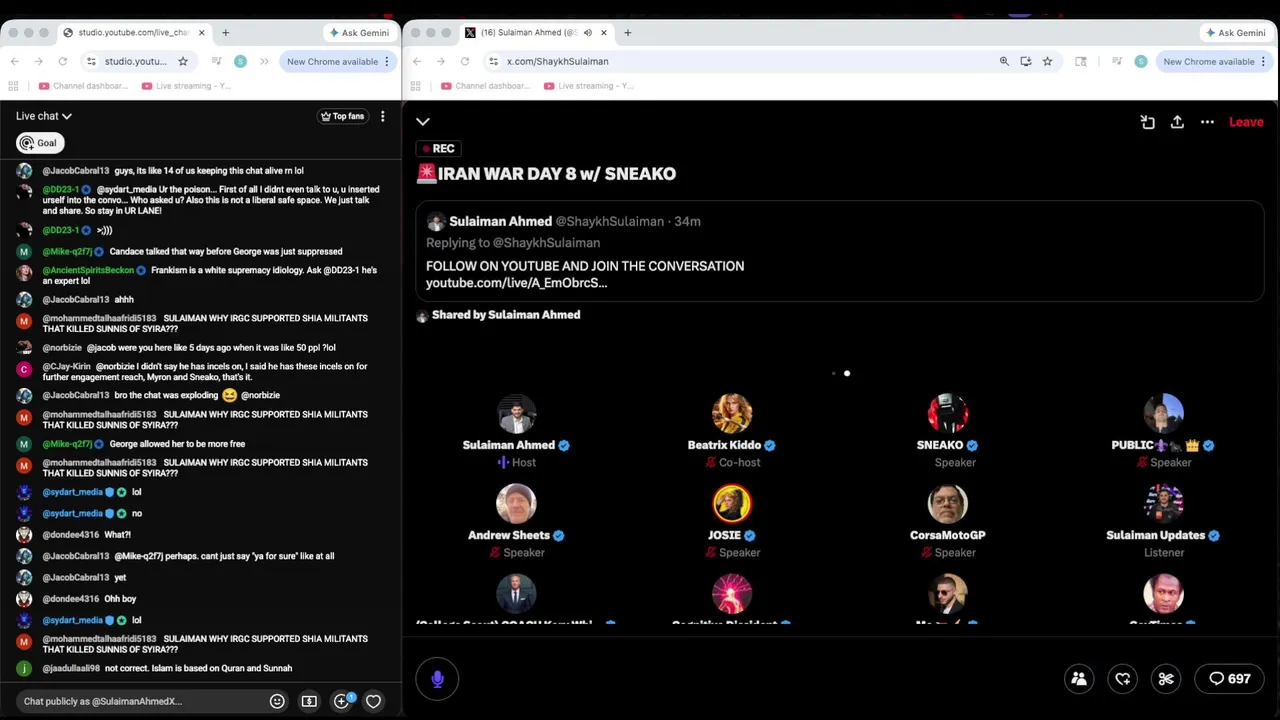Send a heart reaction in live chat
The width and height of the screenshot is (1280, 720).
coord(373,701)
